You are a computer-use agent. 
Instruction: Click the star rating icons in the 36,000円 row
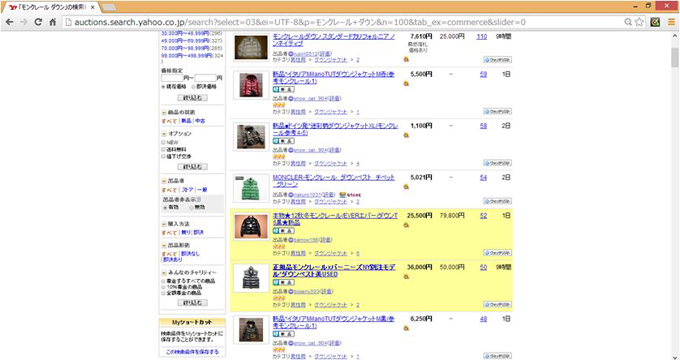click(279, 298)
